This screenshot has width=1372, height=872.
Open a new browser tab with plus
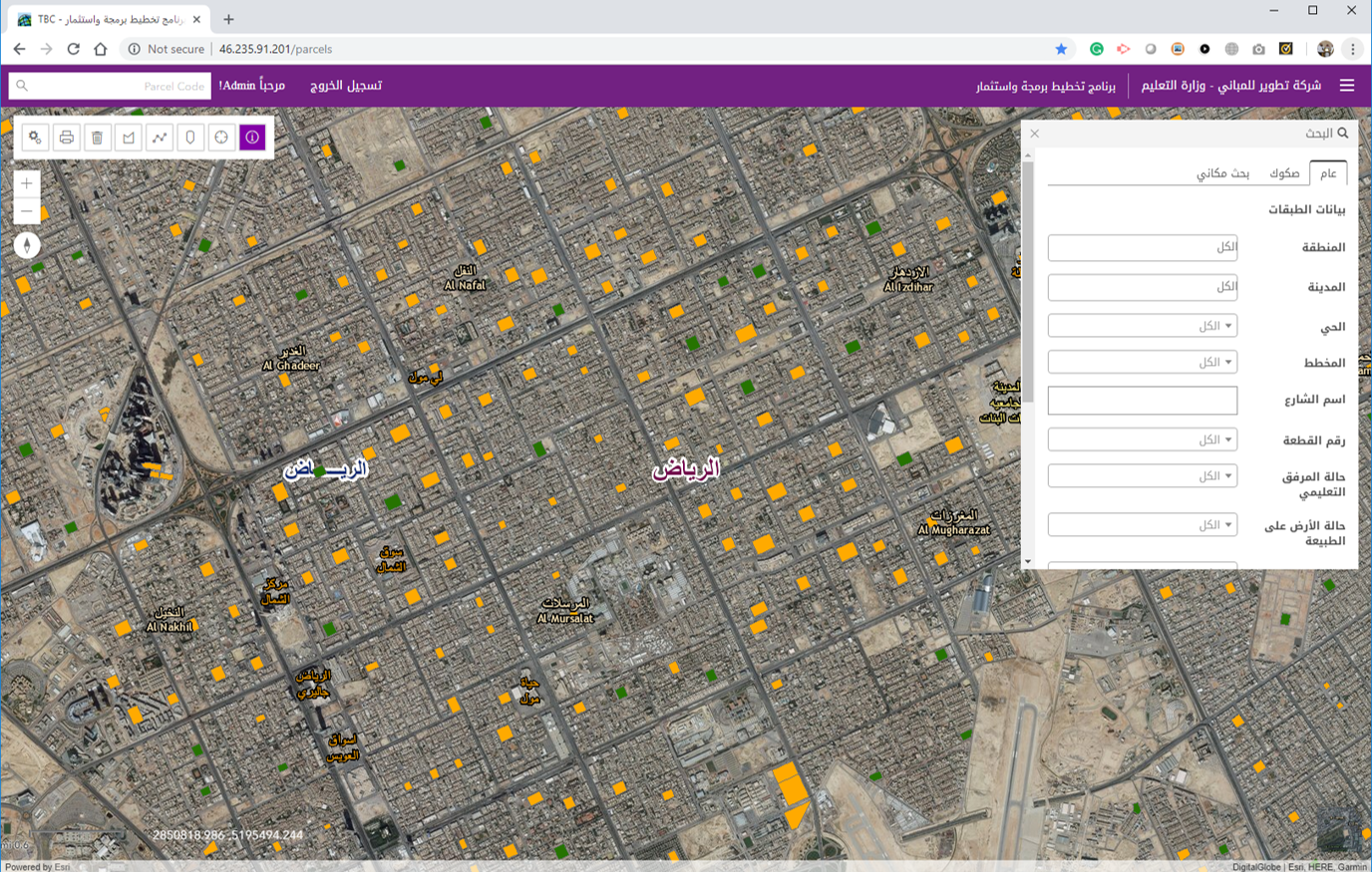click(x=228, y=19)
